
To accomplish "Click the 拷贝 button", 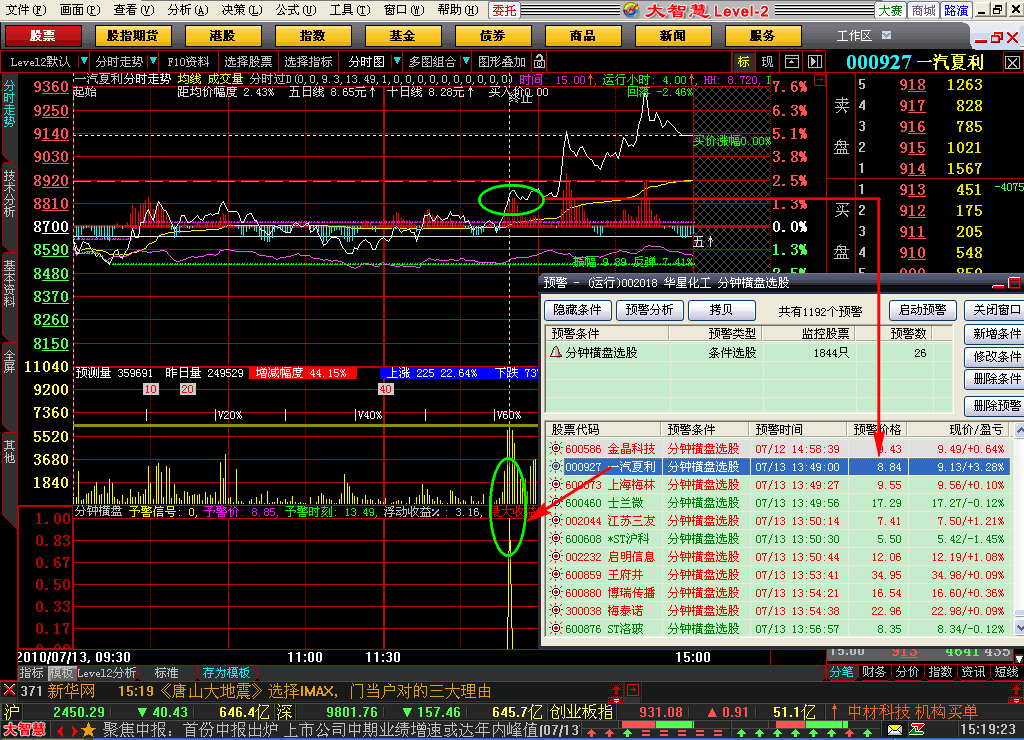I will point(722,310).
